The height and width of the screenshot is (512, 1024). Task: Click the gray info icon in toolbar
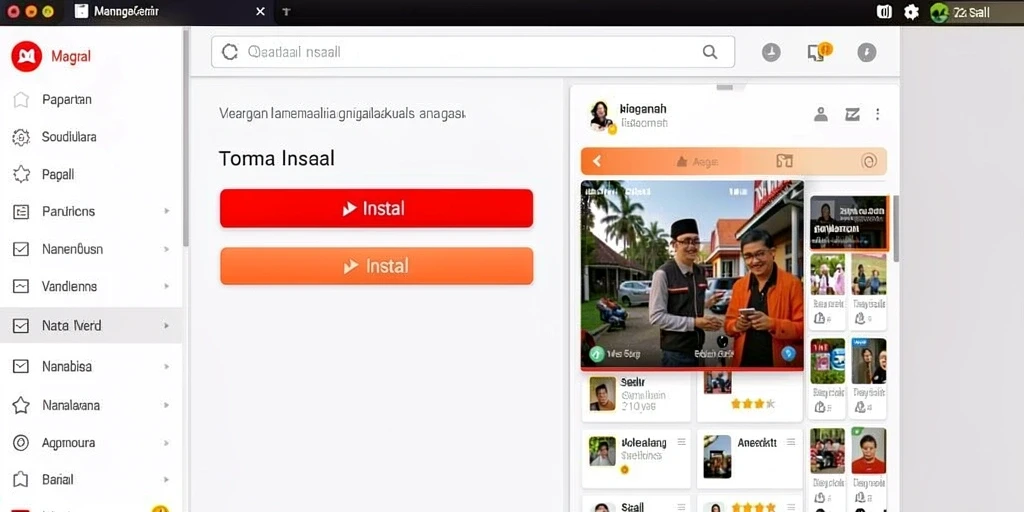pos(867,52)
